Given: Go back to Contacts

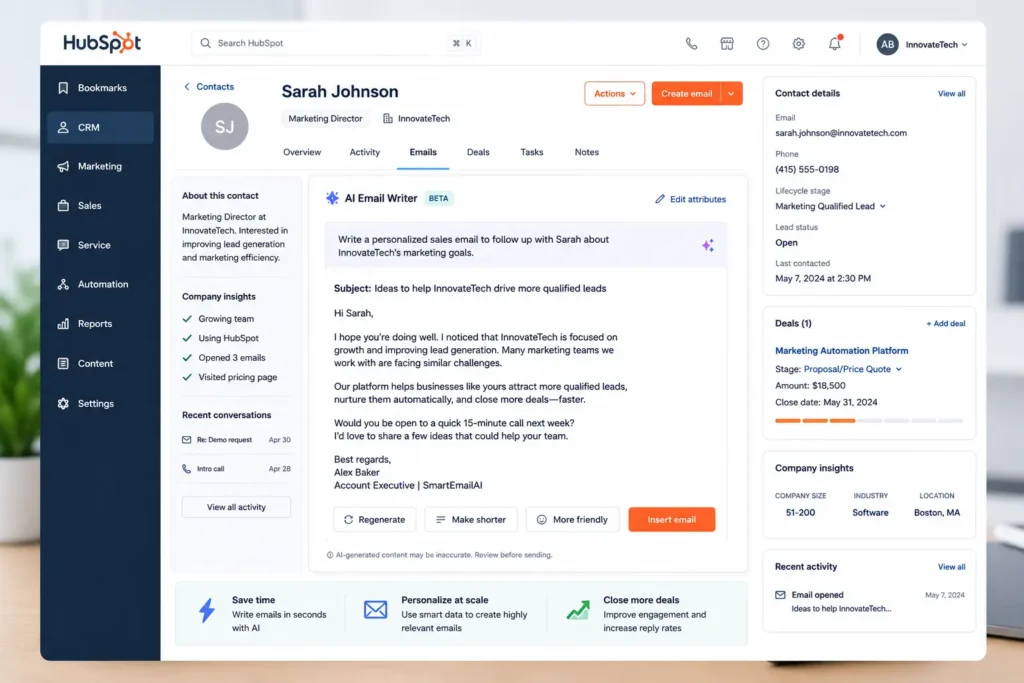Looking at the screenshot, I should 209,86.
